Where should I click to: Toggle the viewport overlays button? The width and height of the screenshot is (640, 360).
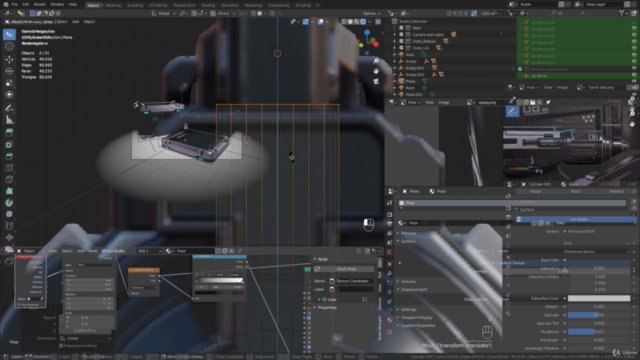(x=321, y=22)
